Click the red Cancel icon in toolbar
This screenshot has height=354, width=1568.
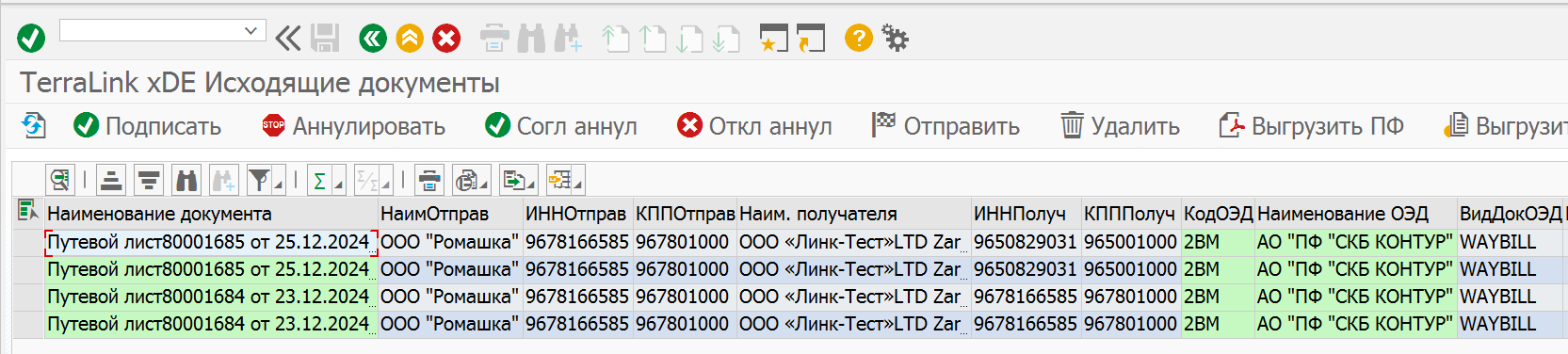click(446, 39)
